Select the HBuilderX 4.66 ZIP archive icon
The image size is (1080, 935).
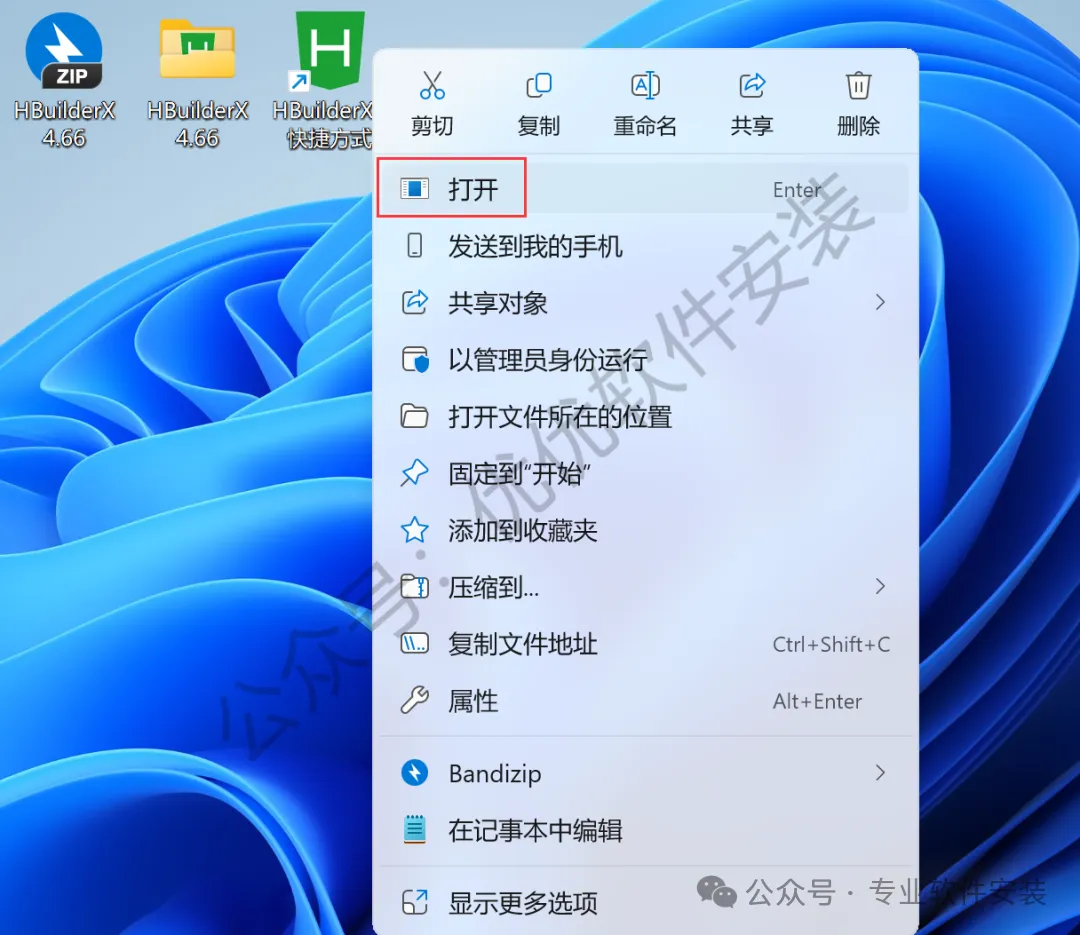tap(64, 51)
